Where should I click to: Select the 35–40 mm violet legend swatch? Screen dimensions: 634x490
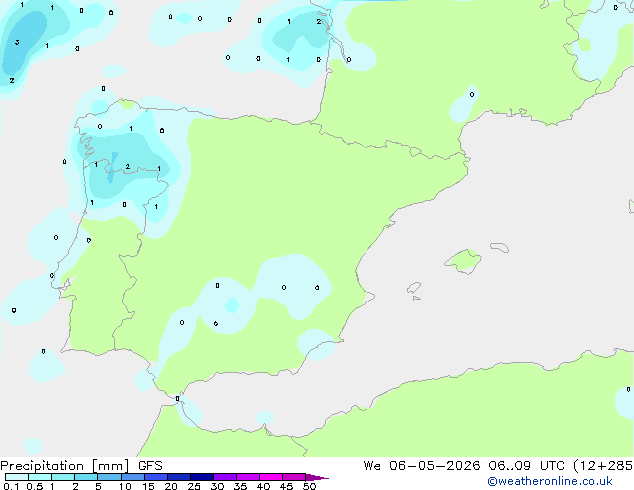(x=248, y=477)
